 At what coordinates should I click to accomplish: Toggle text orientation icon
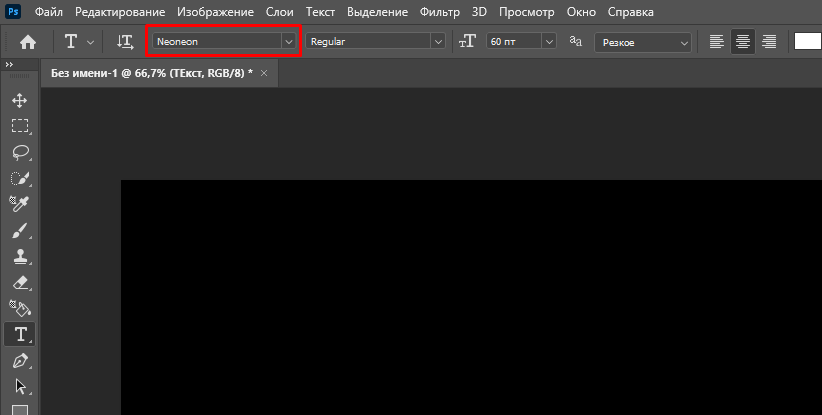125,42
